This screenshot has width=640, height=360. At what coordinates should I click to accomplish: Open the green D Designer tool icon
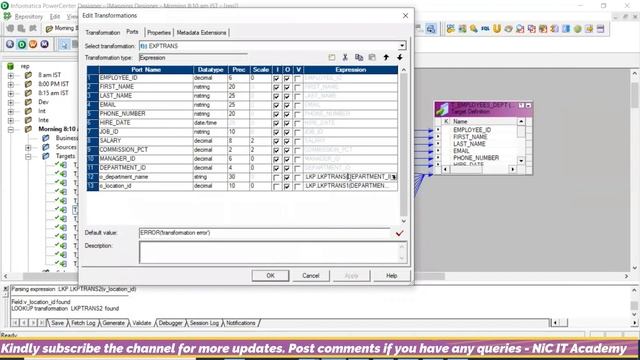(22, 44)
